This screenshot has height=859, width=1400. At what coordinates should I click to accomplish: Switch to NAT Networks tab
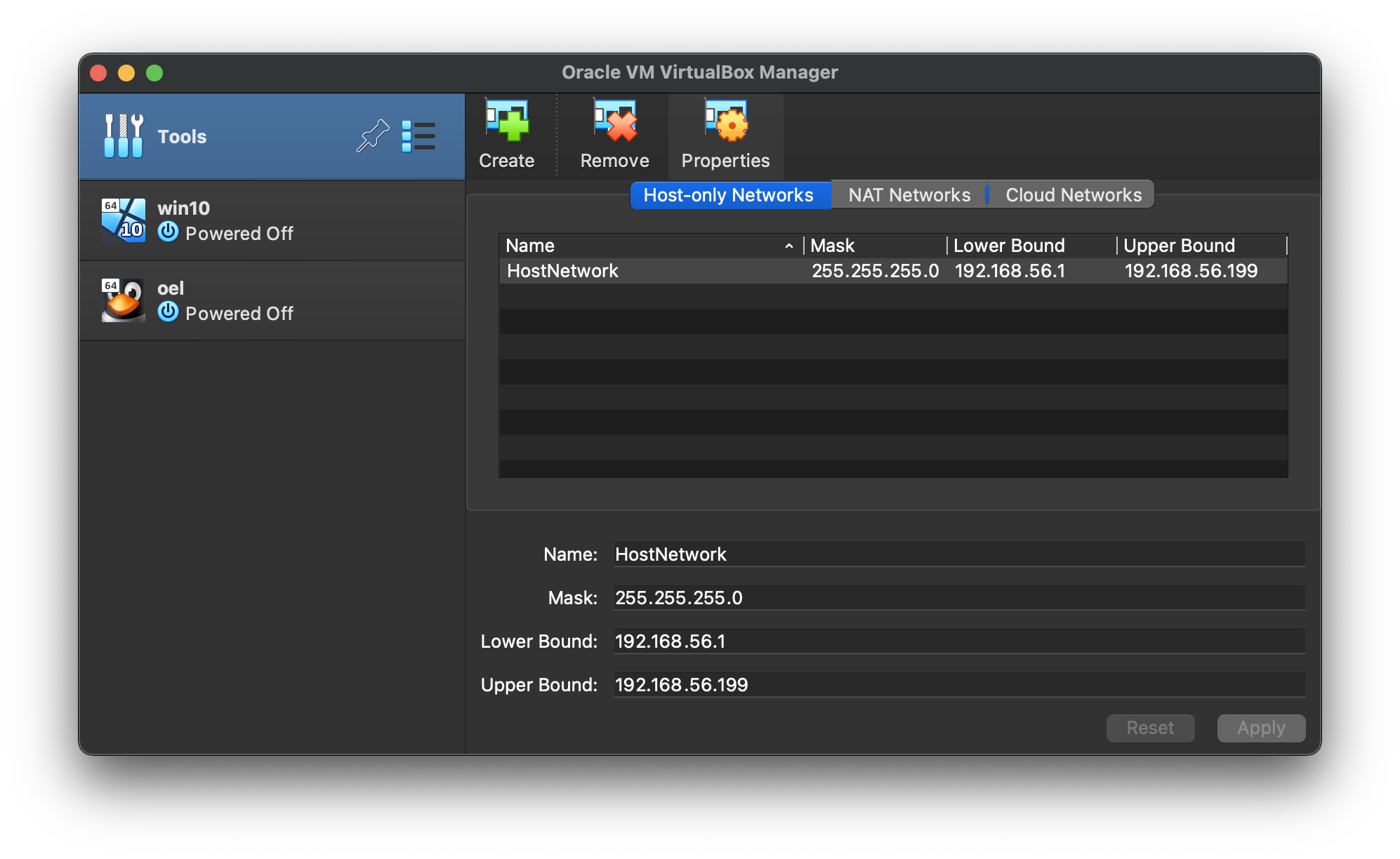[909, 195]
